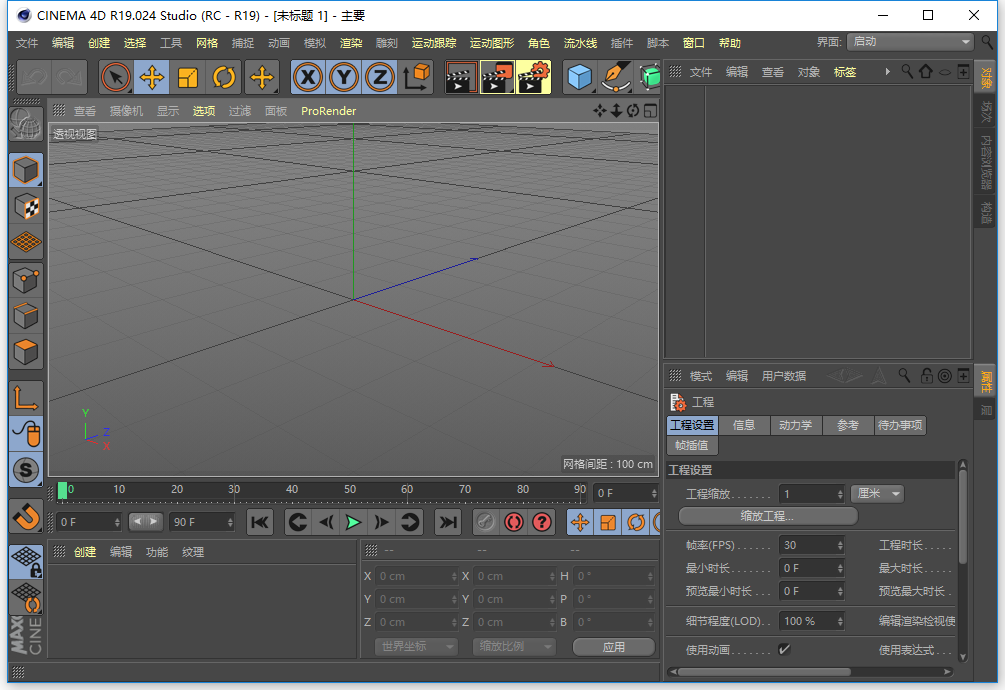The image size is (1005, 690).
Task: Toggle the Y axis lock
Action: tap(344, 78)
